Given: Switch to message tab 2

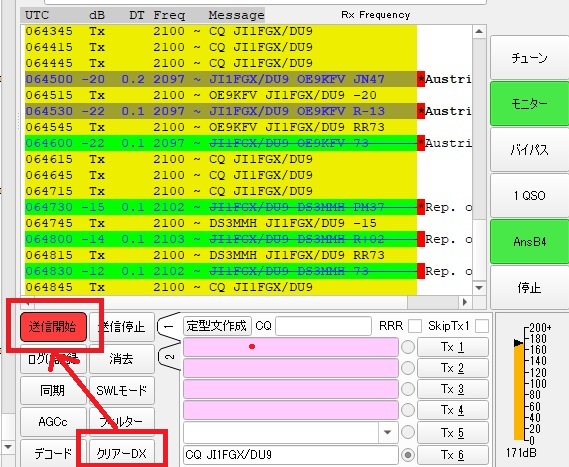Looking at the screenshot, I should point(169,357).
